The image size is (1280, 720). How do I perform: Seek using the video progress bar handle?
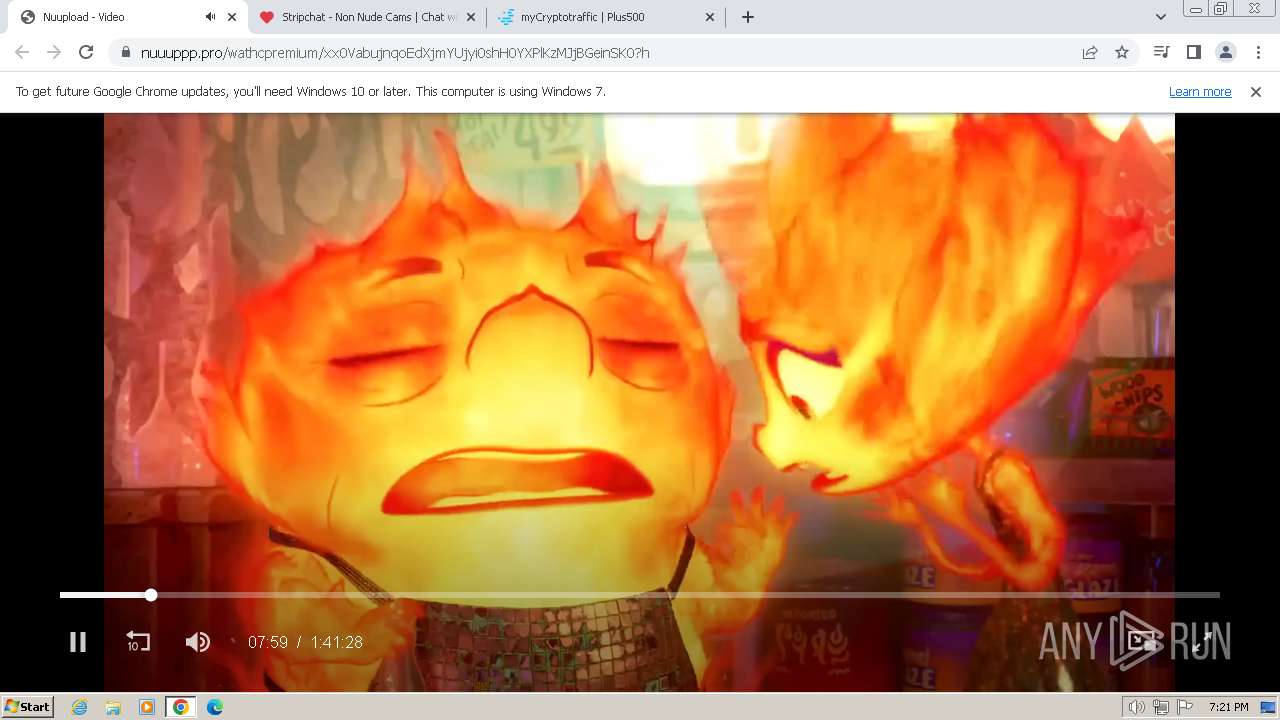pos(151,595)
